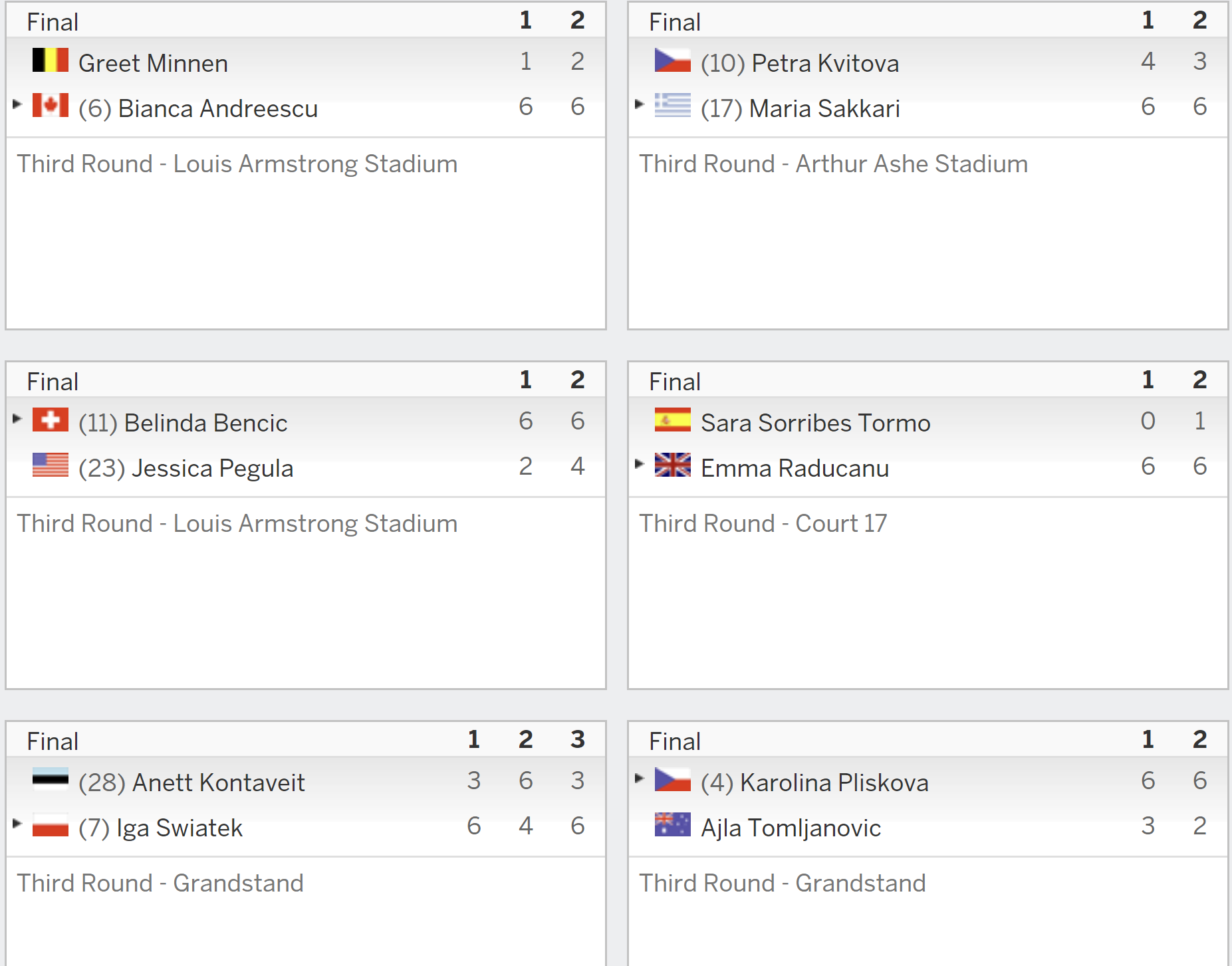This screenshot has width=1232, height=966.
Task: Click the Canada flag beside Bianca Andreescu
Action: (x=51, y=105)
